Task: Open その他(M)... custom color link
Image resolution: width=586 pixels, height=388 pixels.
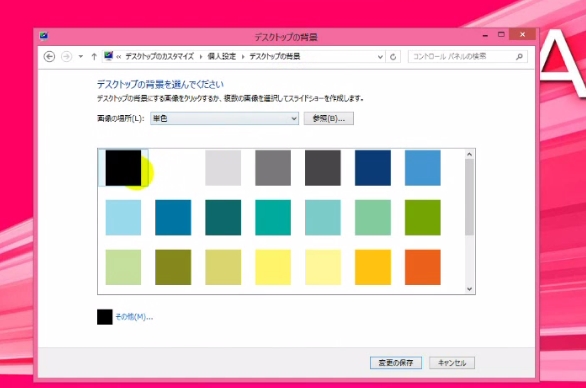Action: tap(134, 317)
